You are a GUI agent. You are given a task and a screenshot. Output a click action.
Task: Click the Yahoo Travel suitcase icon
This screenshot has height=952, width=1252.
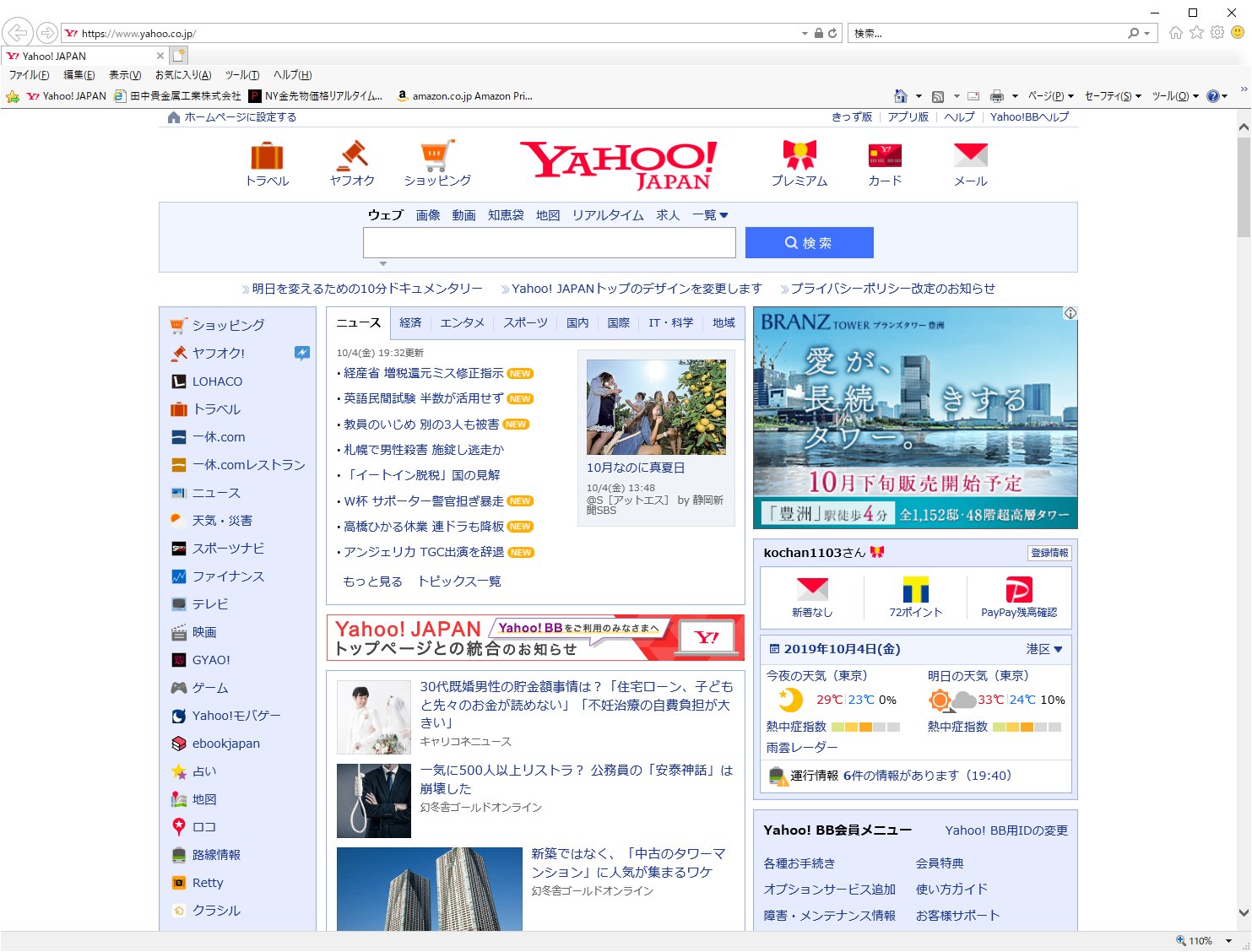267,156
